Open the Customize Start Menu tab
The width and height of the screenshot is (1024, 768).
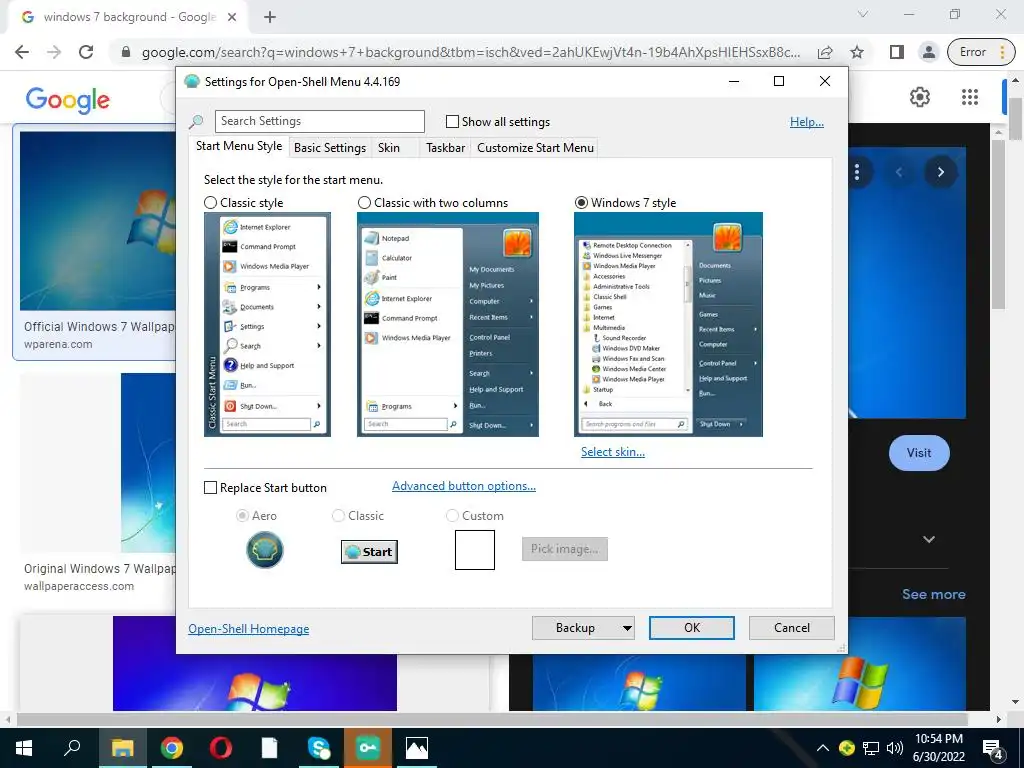tap(536, 148)
